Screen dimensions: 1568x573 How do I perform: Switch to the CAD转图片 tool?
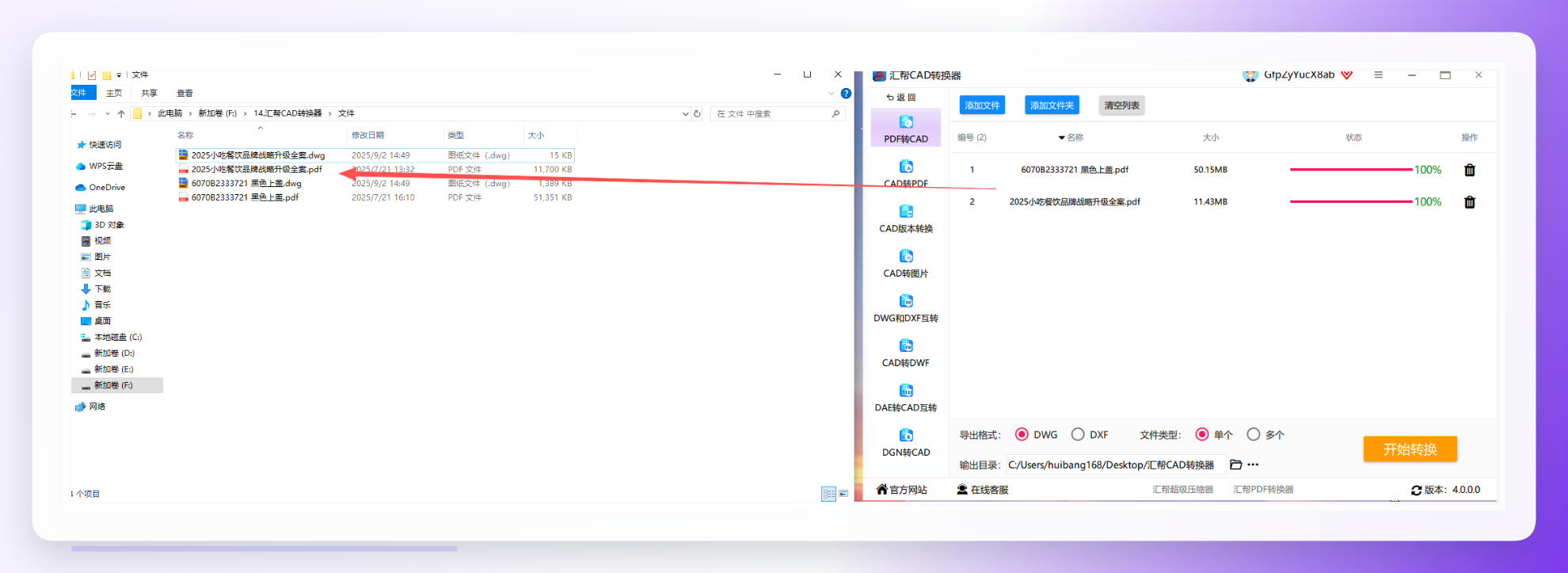[906, 264]
